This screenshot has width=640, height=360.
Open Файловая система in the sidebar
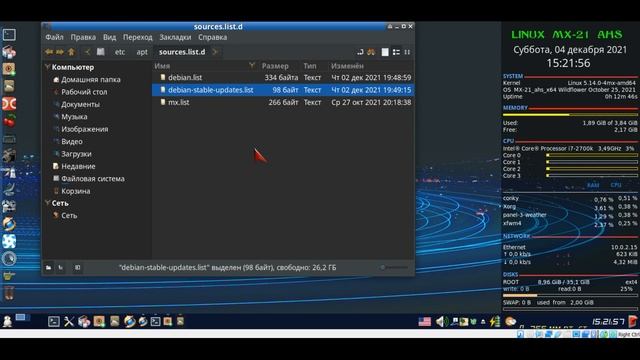click(93, 178)
